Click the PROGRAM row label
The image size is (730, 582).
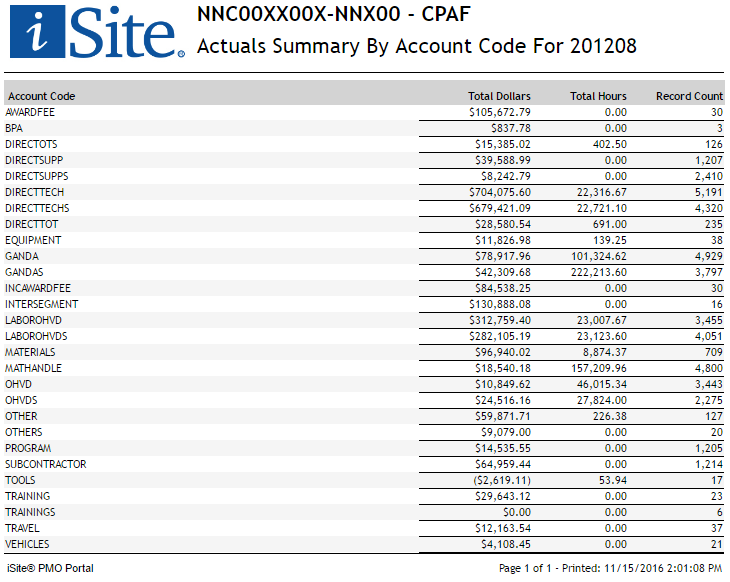click(x=28, y=448)
